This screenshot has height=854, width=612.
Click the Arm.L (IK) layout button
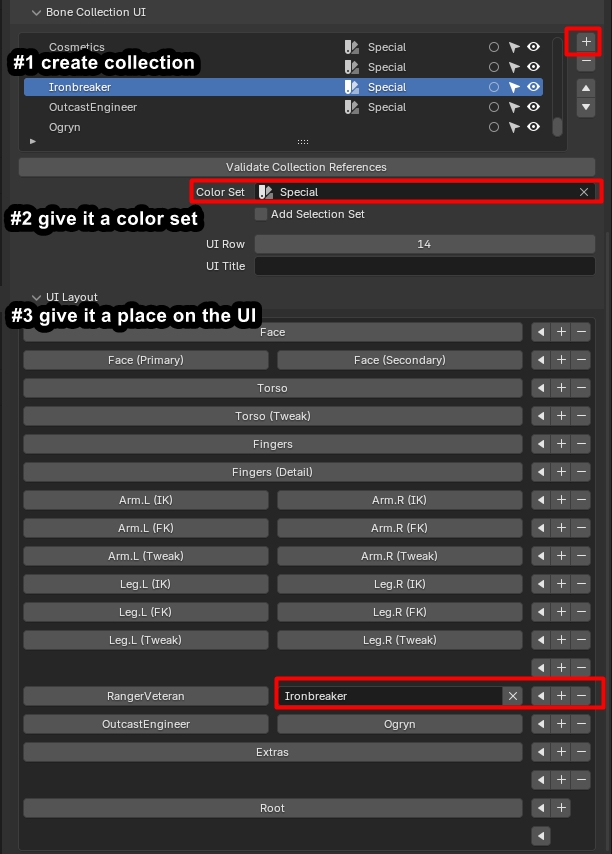click(x=146, y=500)
